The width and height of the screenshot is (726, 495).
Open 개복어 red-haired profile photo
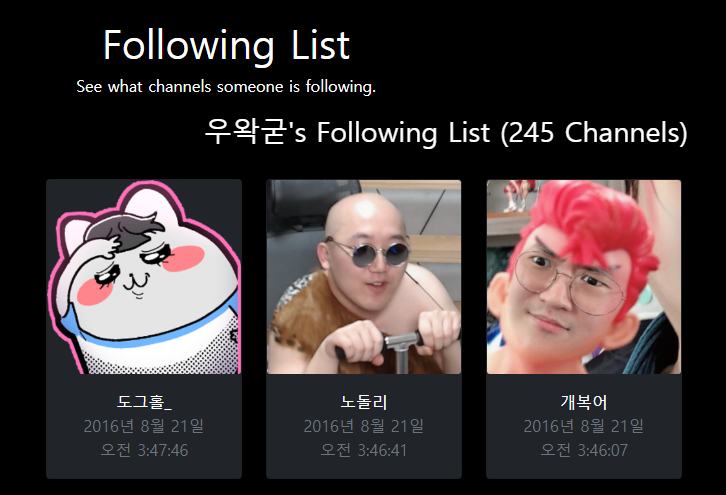click(584, 277)
